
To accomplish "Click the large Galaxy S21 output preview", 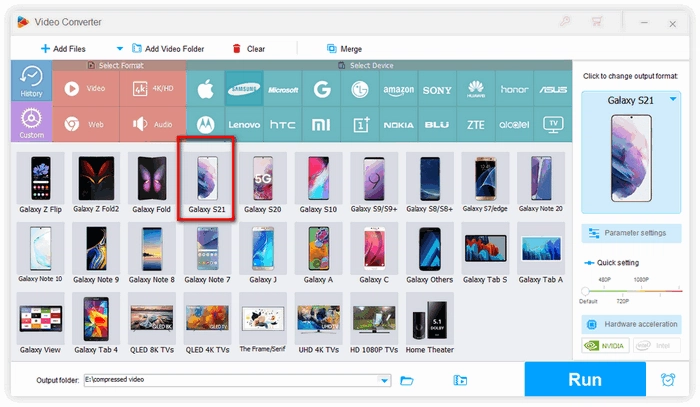I will click(631, 158).
